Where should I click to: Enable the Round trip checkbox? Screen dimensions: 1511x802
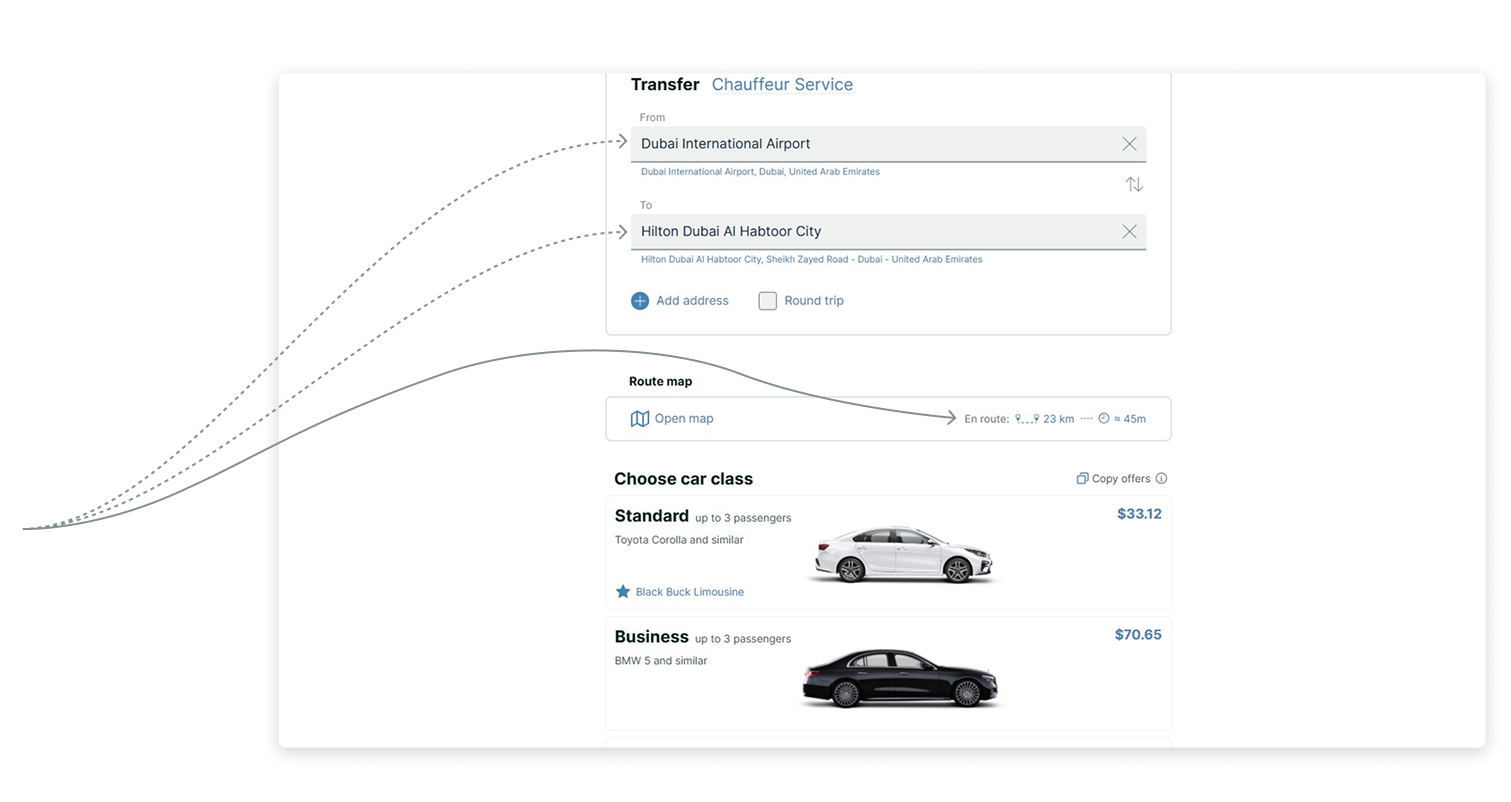coord(767,301)
